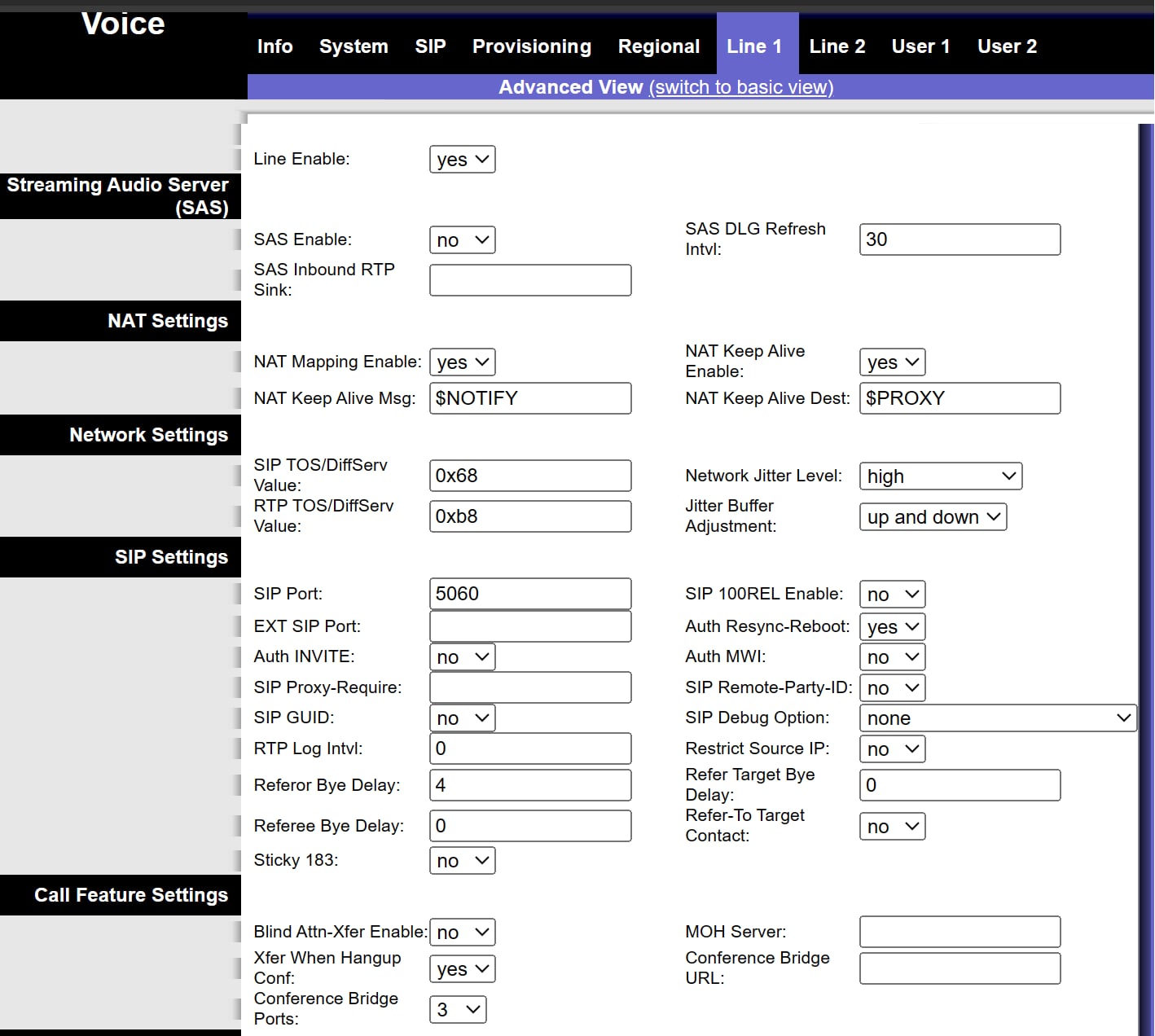This screenshot has height=1036, width=1155.
Task: Open the Conference Bridge Ports dropdown
Action: [457, 1010]
